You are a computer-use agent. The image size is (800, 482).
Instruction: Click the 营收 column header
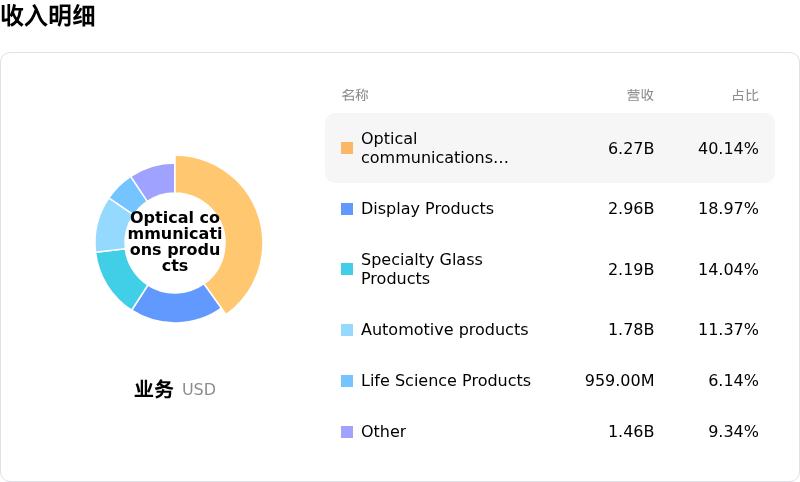point(640,95)
